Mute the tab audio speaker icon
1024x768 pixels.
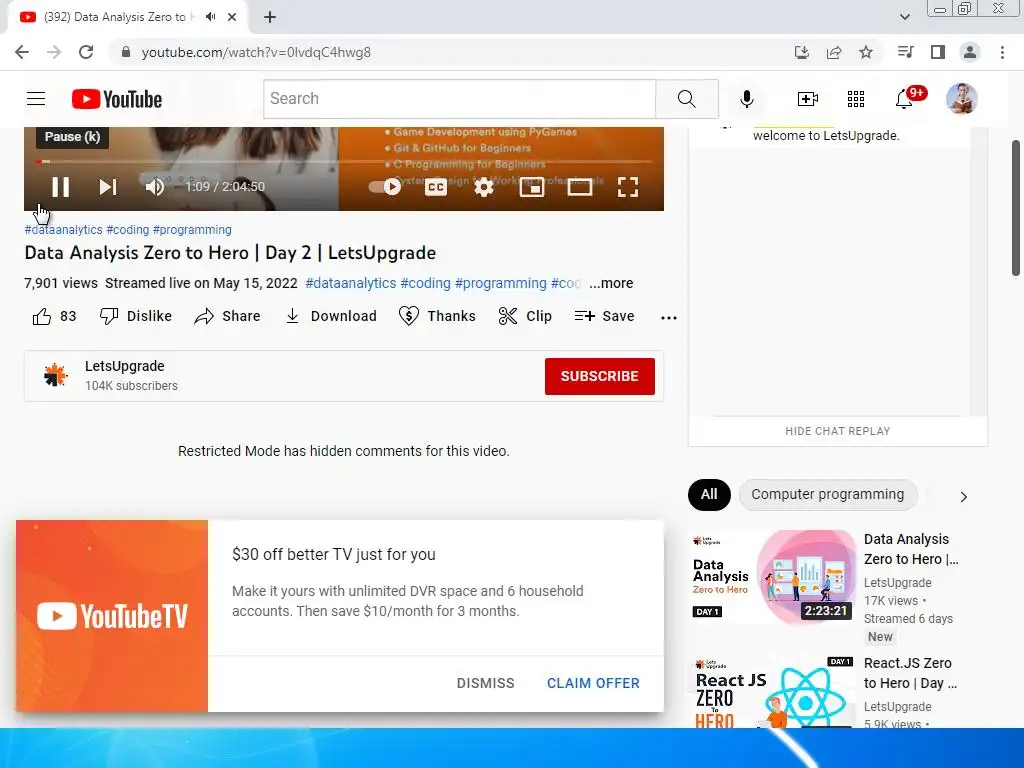coord(210,17)
